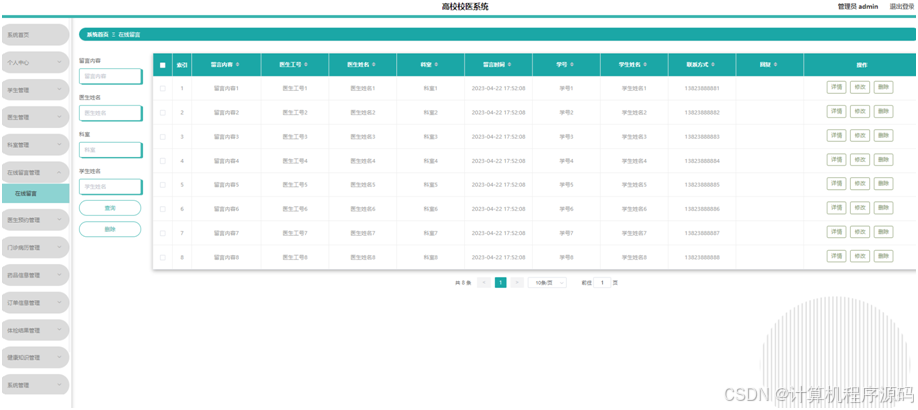918x410 pixels.
Task: Open 系统首页 in the sidebar
Action: click(x=35, y=35)
